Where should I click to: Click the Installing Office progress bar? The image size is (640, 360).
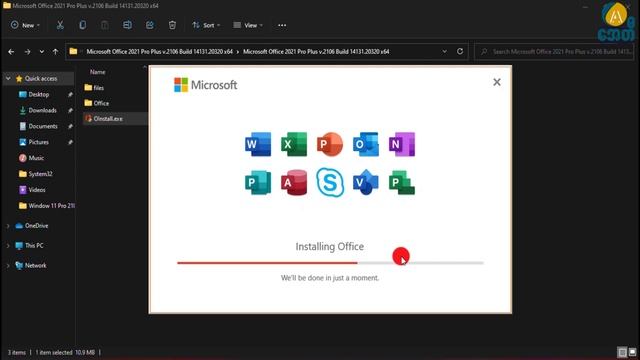(x=330, y=263)
